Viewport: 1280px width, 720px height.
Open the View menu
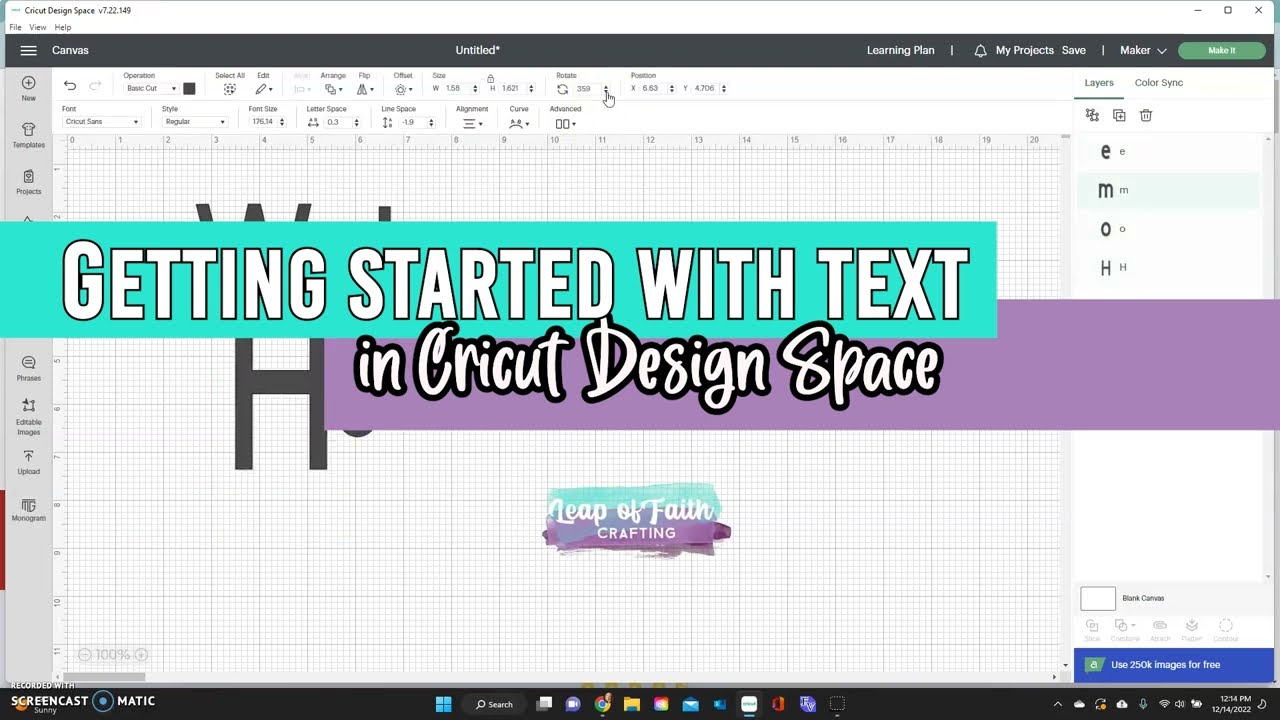(x=38, y=27)
